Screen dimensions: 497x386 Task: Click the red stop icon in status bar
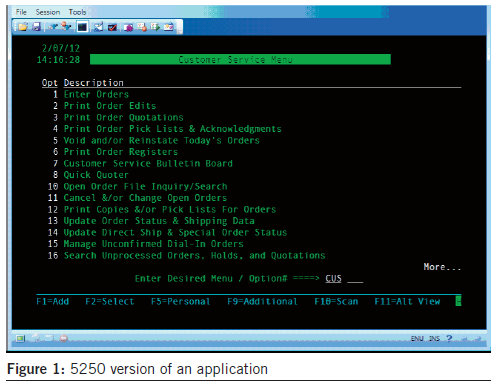(x=63, y=339)
